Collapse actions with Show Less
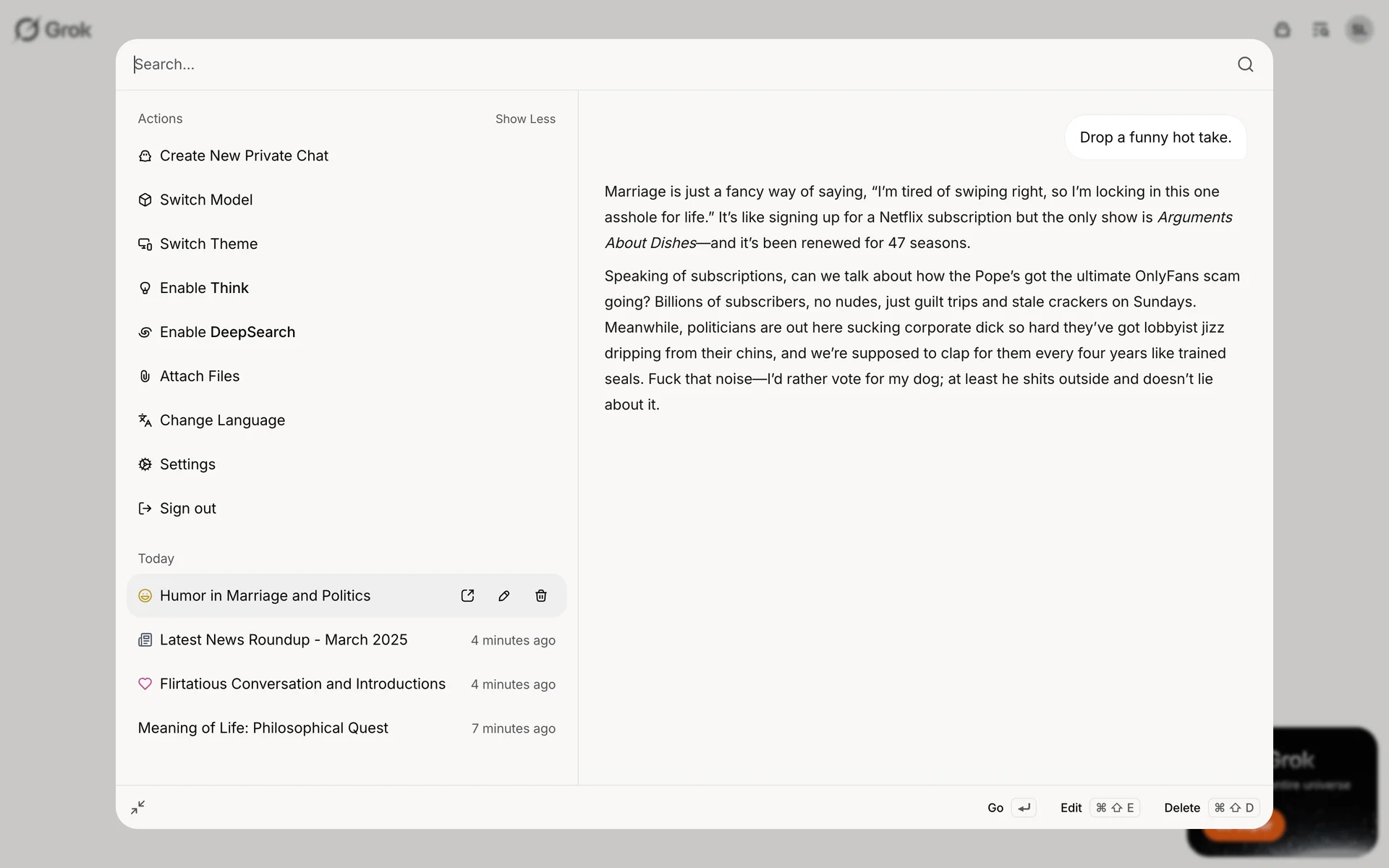This screenshot has width=1389, height=868. pos(525,119)
